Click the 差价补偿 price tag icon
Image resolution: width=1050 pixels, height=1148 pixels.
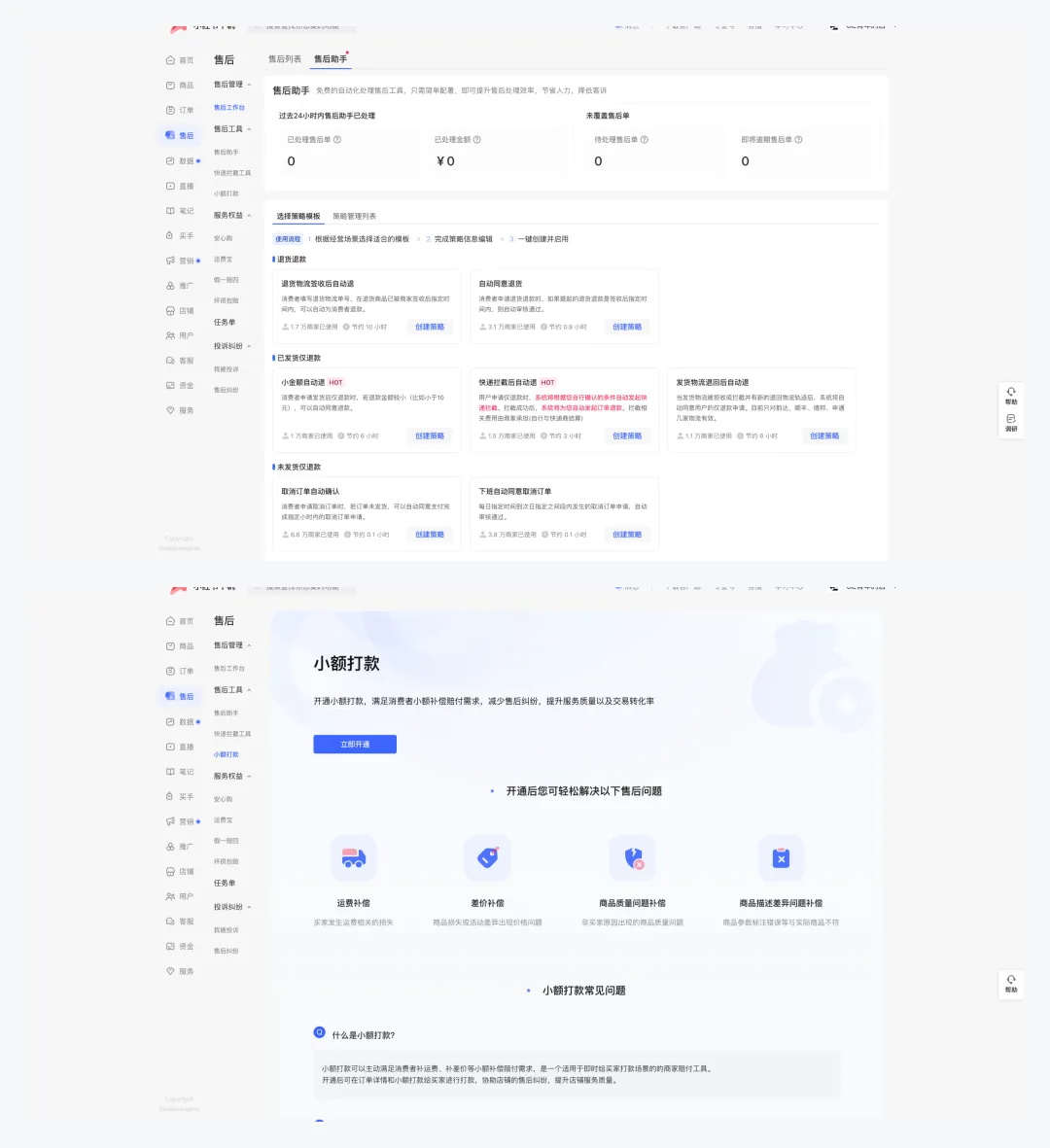[x=487, y=858]
